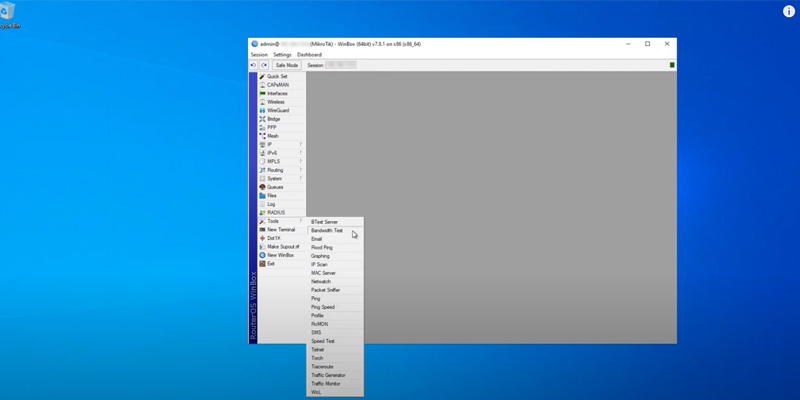Expand the System submenu arrow
This screenshot has width=800, height=400.
click(x=301, y=179)
